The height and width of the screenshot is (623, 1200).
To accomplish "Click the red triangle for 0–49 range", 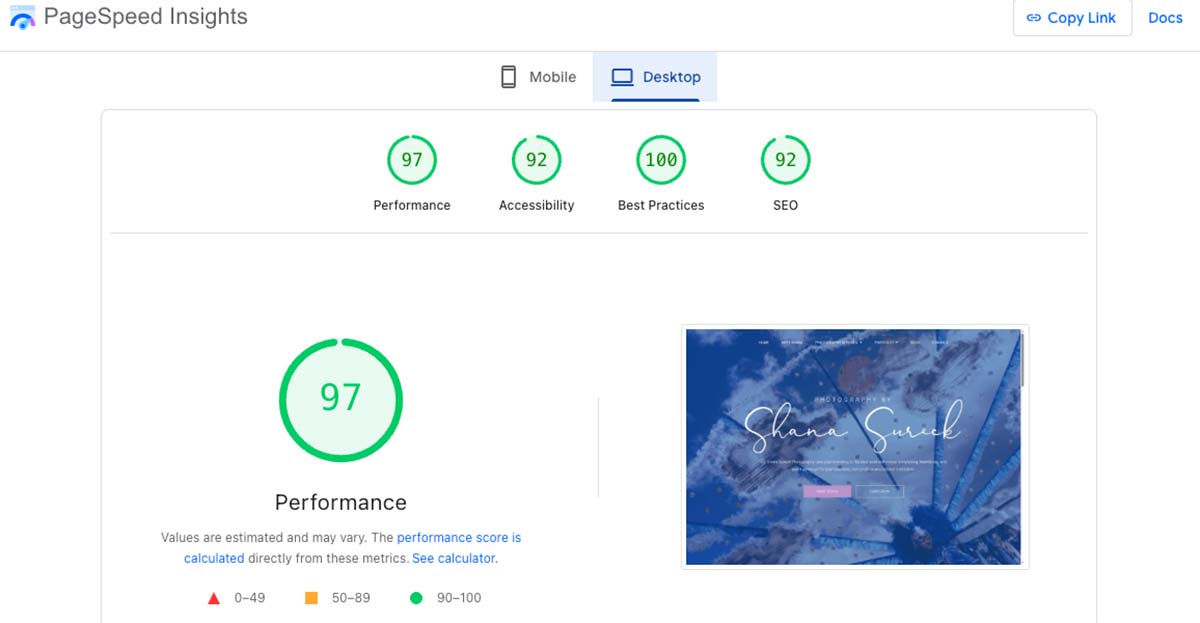I will pyautogui.click(x=213, y=597).
